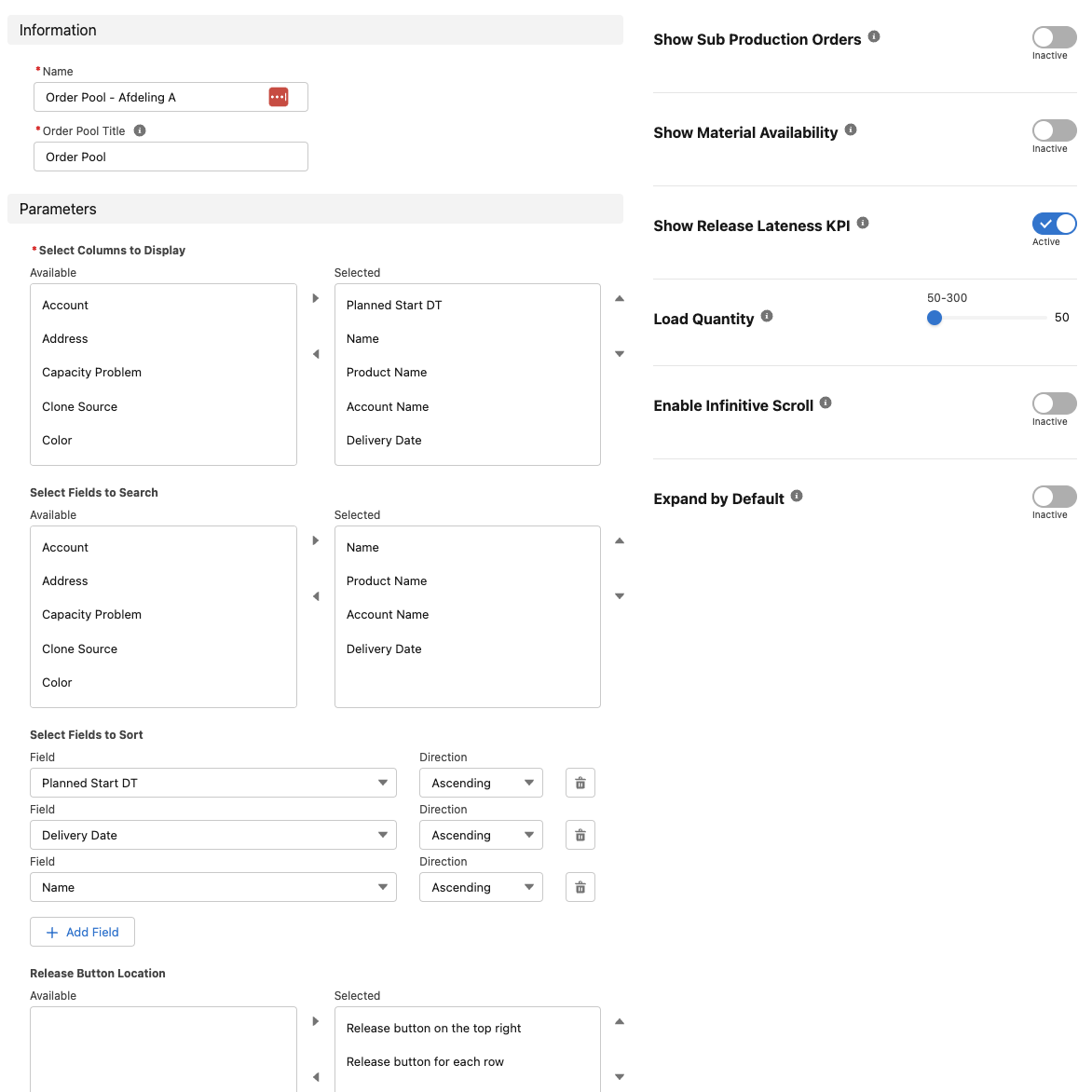Enable Show Sub Production Orders toggle

tap(1054, 37)
